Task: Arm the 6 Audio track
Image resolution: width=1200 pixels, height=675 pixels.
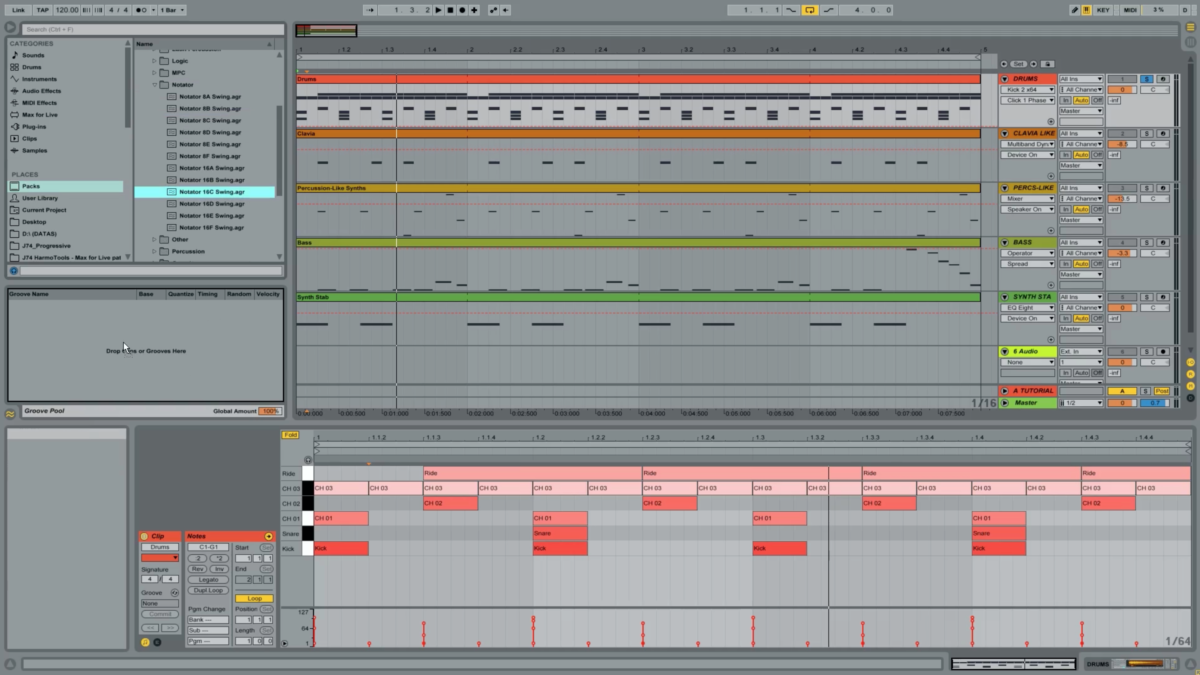Action: (1163, 352)
